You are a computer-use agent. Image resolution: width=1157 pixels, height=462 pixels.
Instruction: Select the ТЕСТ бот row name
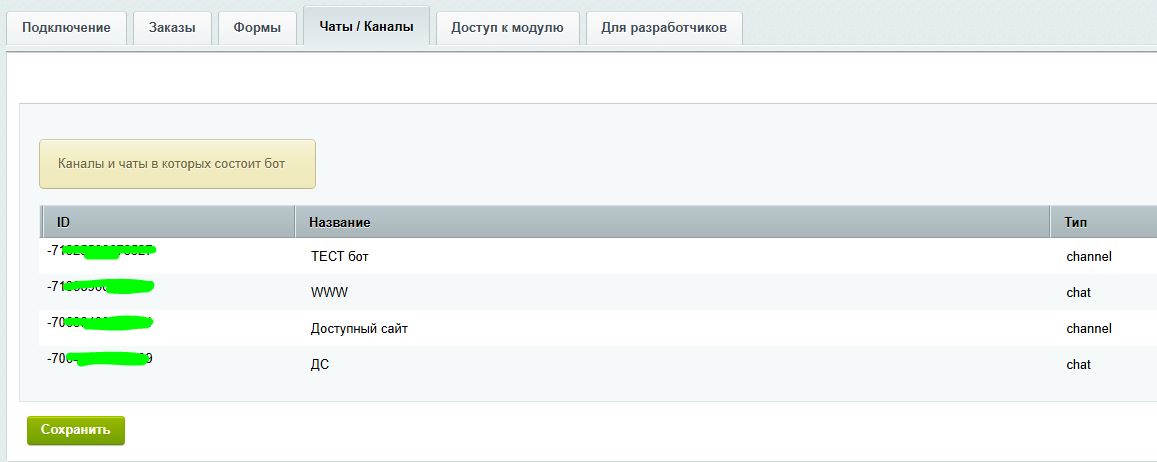pyautogui.click(x=340, y=257)
